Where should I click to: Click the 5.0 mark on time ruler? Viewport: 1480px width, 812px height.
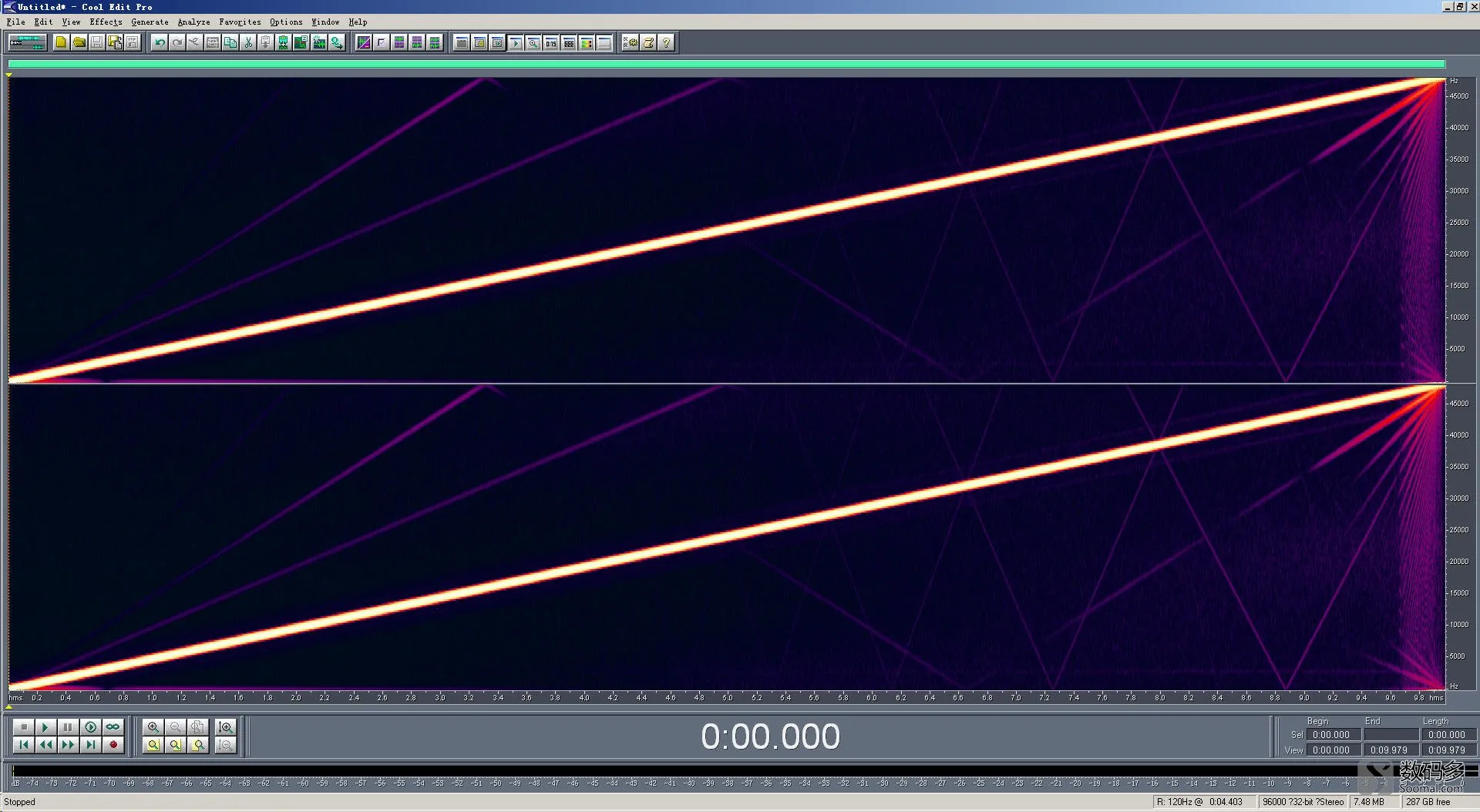click(727, 697)
